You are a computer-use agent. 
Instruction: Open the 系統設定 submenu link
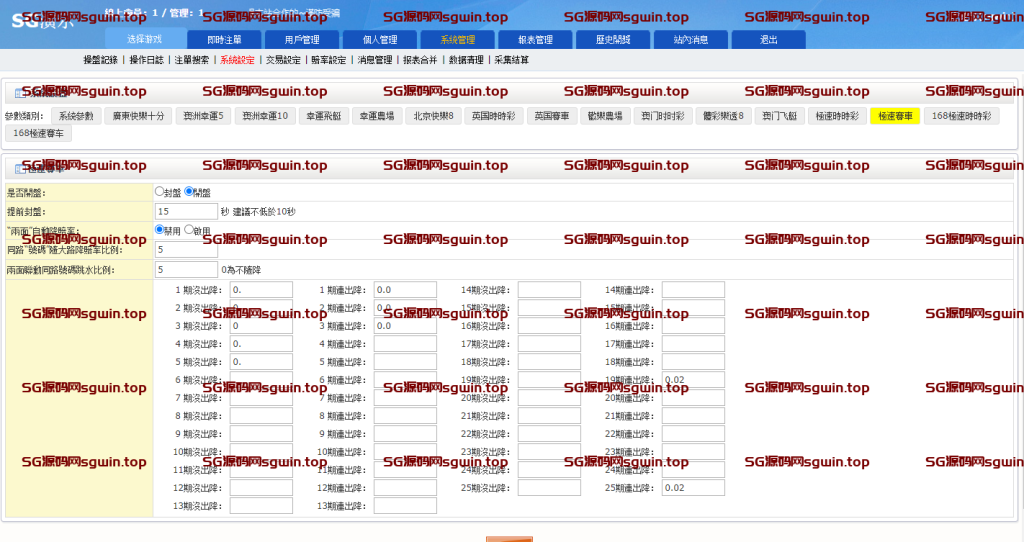tap(237, 60)
